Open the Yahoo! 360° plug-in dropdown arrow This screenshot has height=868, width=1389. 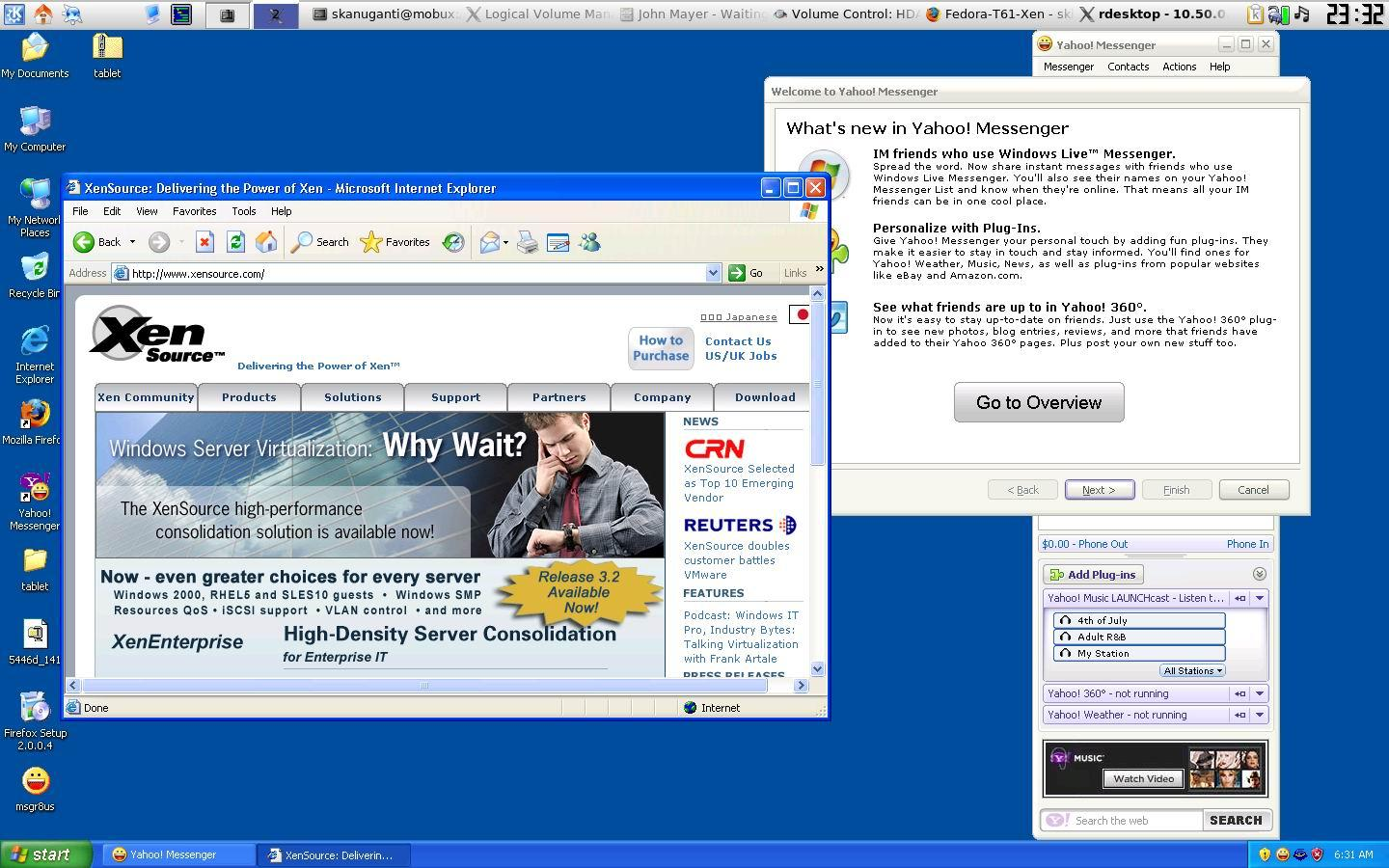(1259, 693)
